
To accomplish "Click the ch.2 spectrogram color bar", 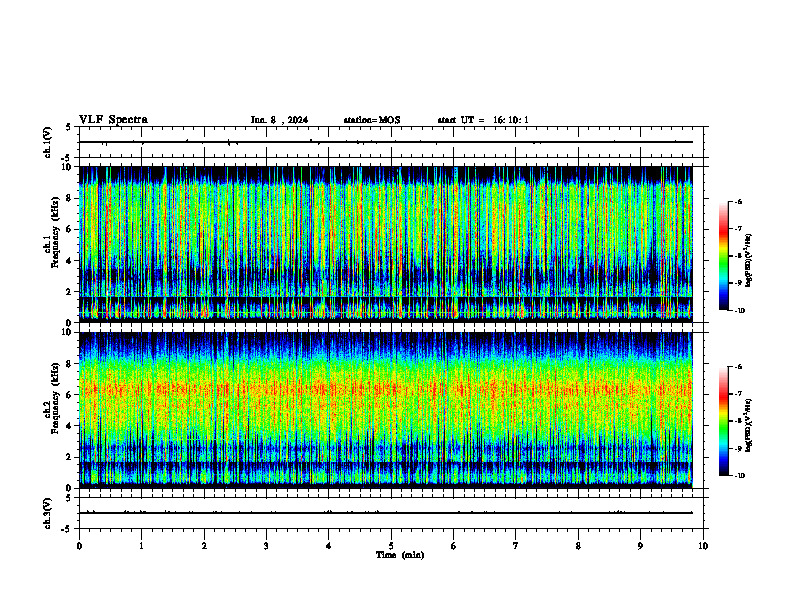I will [x=723, y=421].
